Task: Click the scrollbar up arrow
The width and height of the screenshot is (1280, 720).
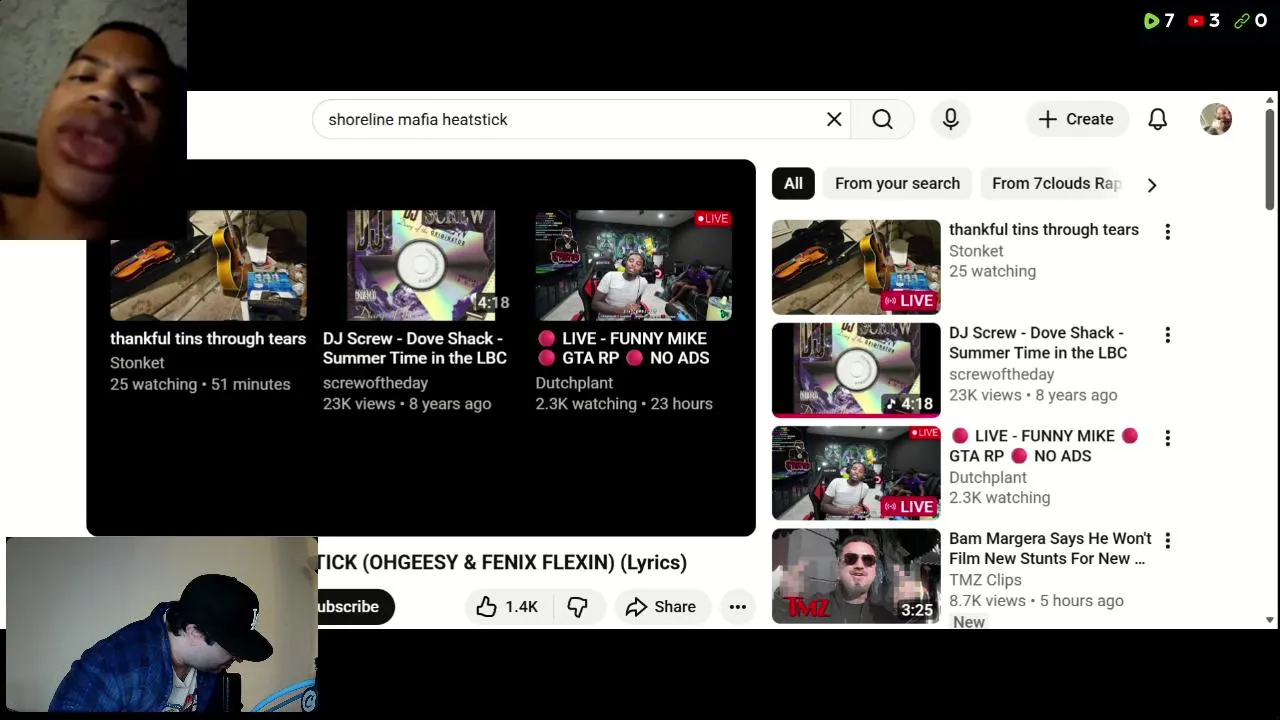Action: click(1271, 100)
